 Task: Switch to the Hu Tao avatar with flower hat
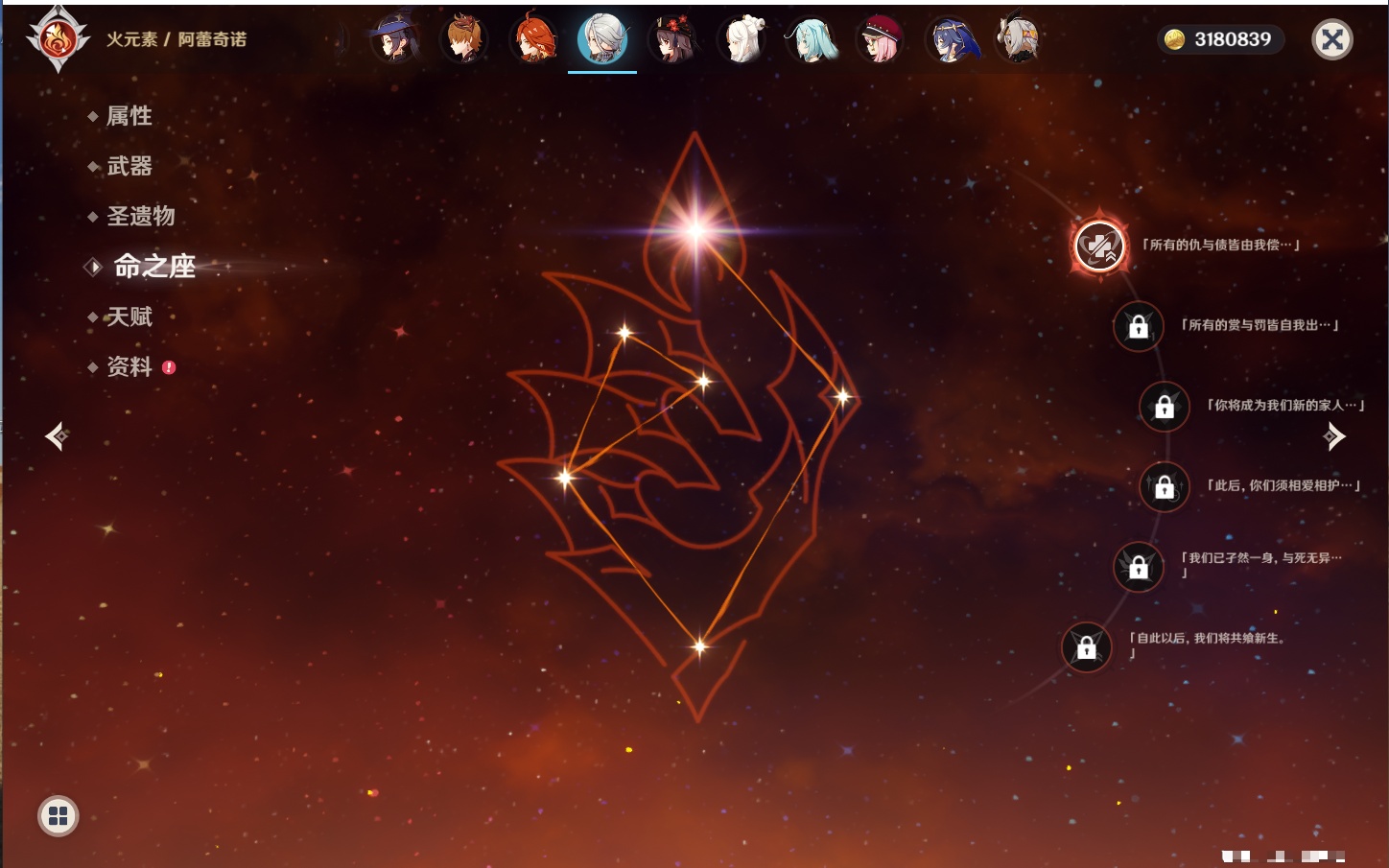point(672,40)
